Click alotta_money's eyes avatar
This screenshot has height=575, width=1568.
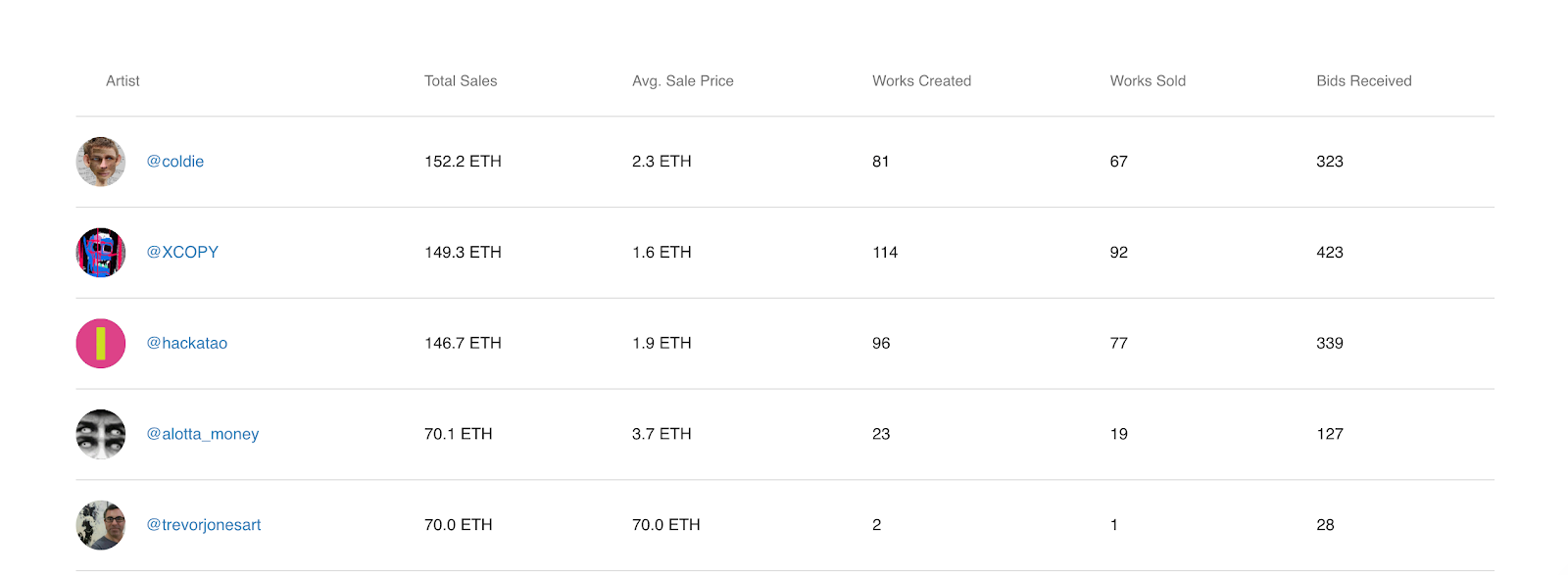(x=101, y=434)
